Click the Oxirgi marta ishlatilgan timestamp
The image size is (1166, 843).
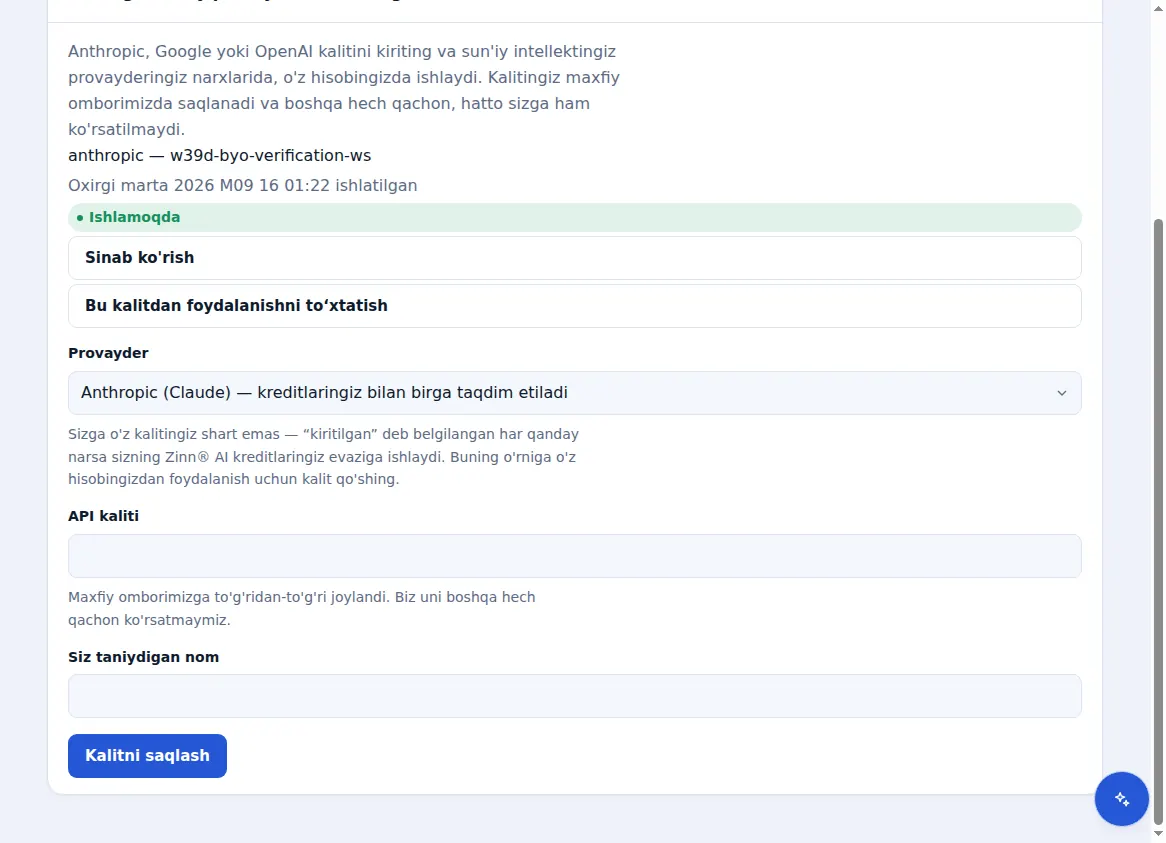[242, 186]
